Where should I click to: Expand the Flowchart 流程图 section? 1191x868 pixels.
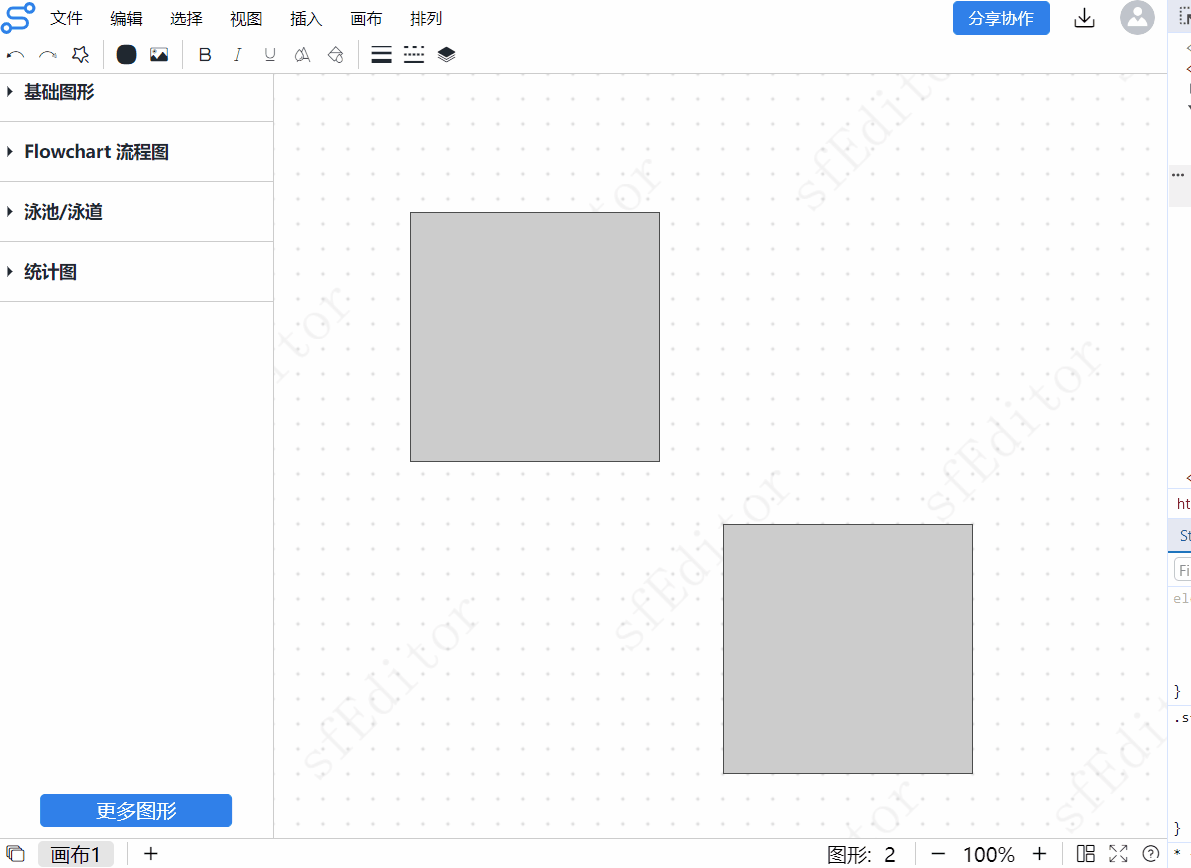[137, 152]
